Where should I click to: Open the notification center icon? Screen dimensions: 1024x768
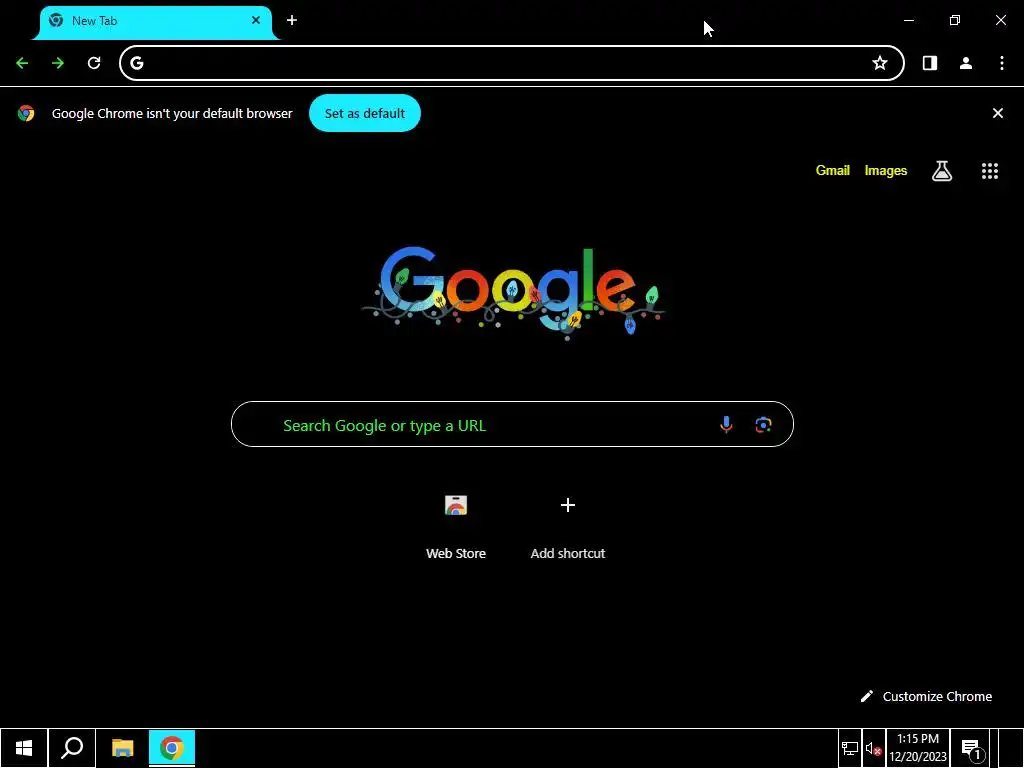[x=972, y=748]
